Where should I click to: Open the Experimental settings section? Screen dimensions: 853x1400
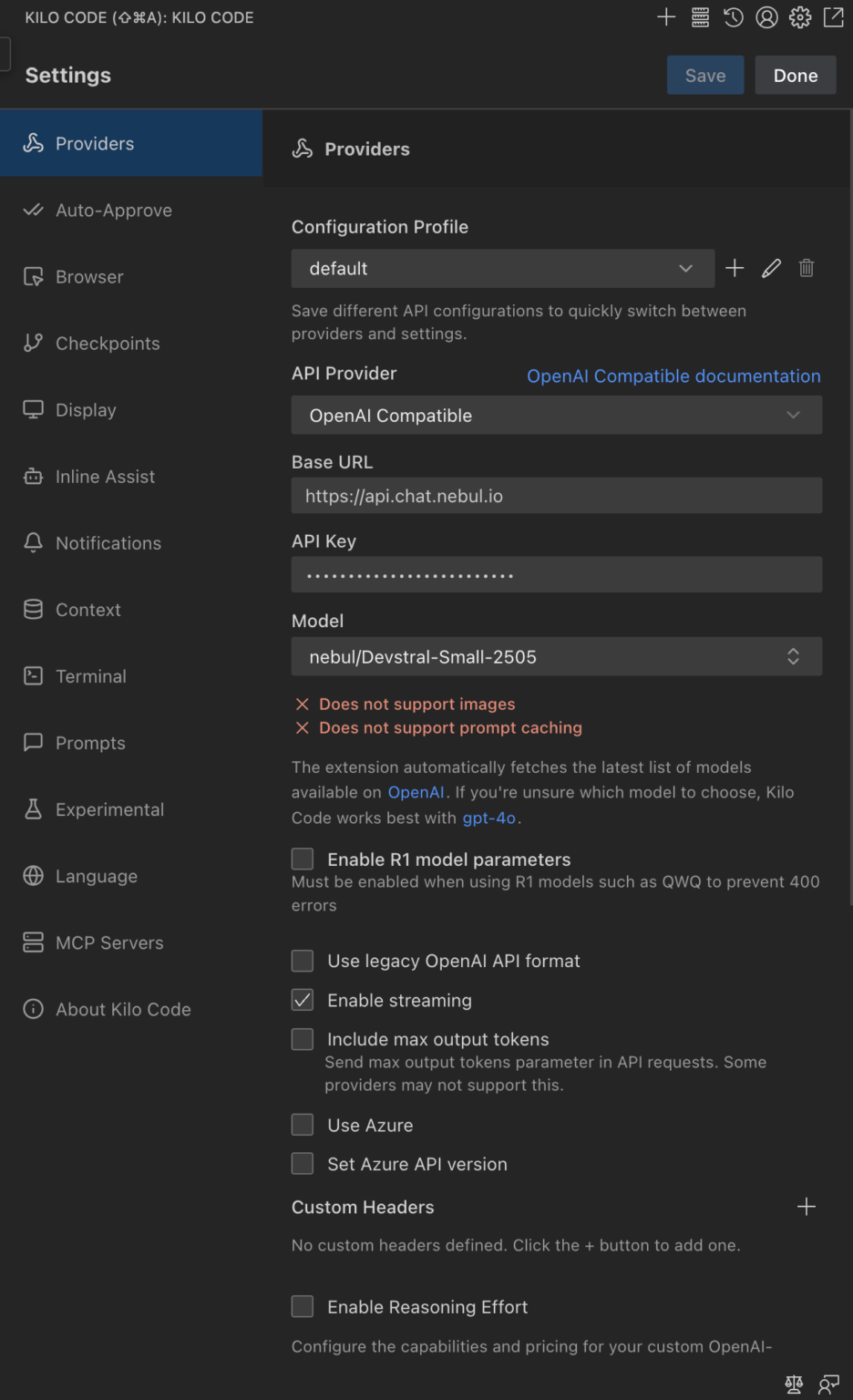(x=109, y=809)
